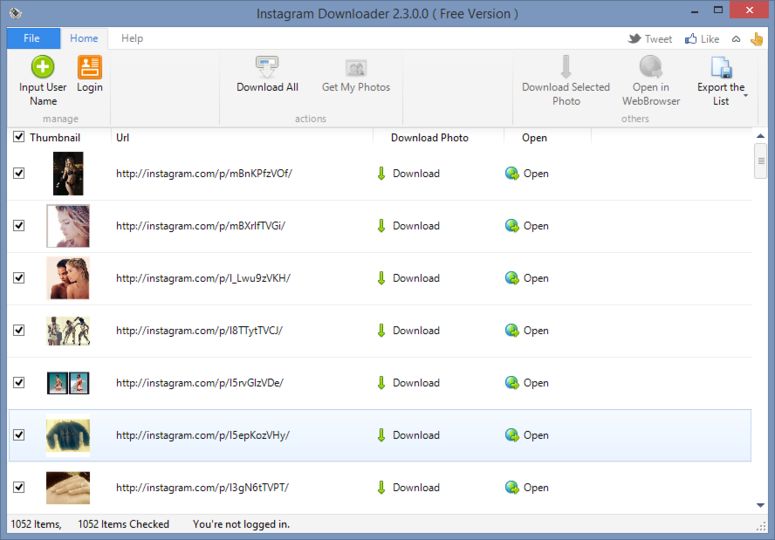Uncheck the I8TTytTVCJ row checkbox

click(x=19, y=331)
